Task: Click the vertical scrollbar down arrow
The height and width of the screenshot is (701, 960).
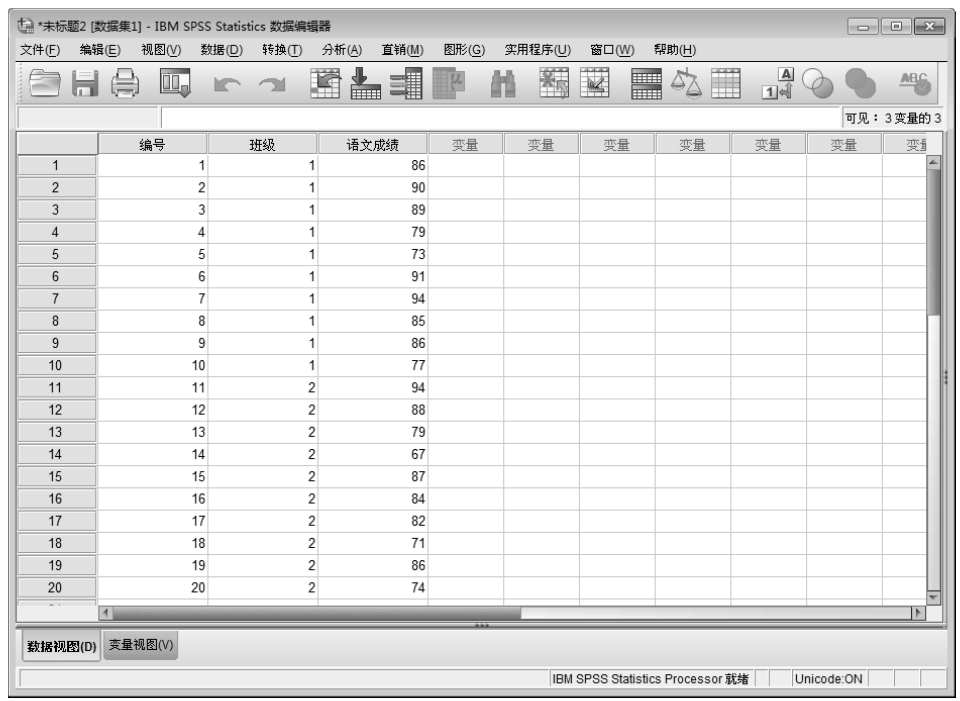Action: (x=933, y=598)
